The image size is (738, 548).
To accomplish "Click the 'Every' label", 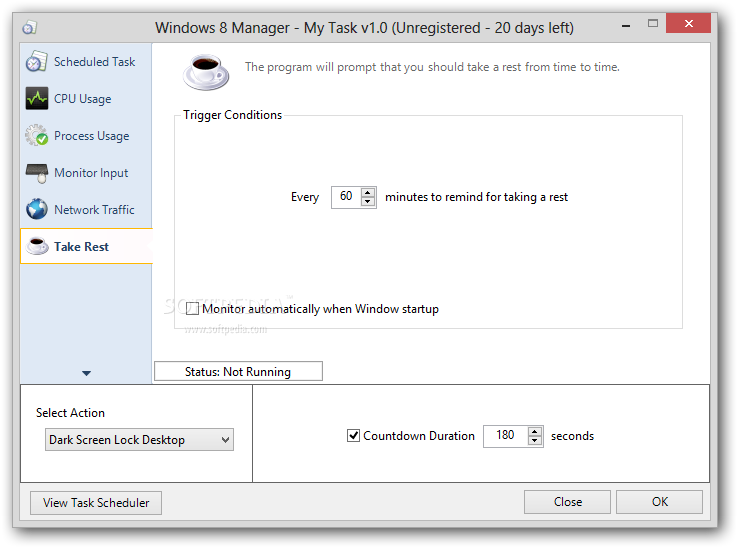I will coord(305,197).
